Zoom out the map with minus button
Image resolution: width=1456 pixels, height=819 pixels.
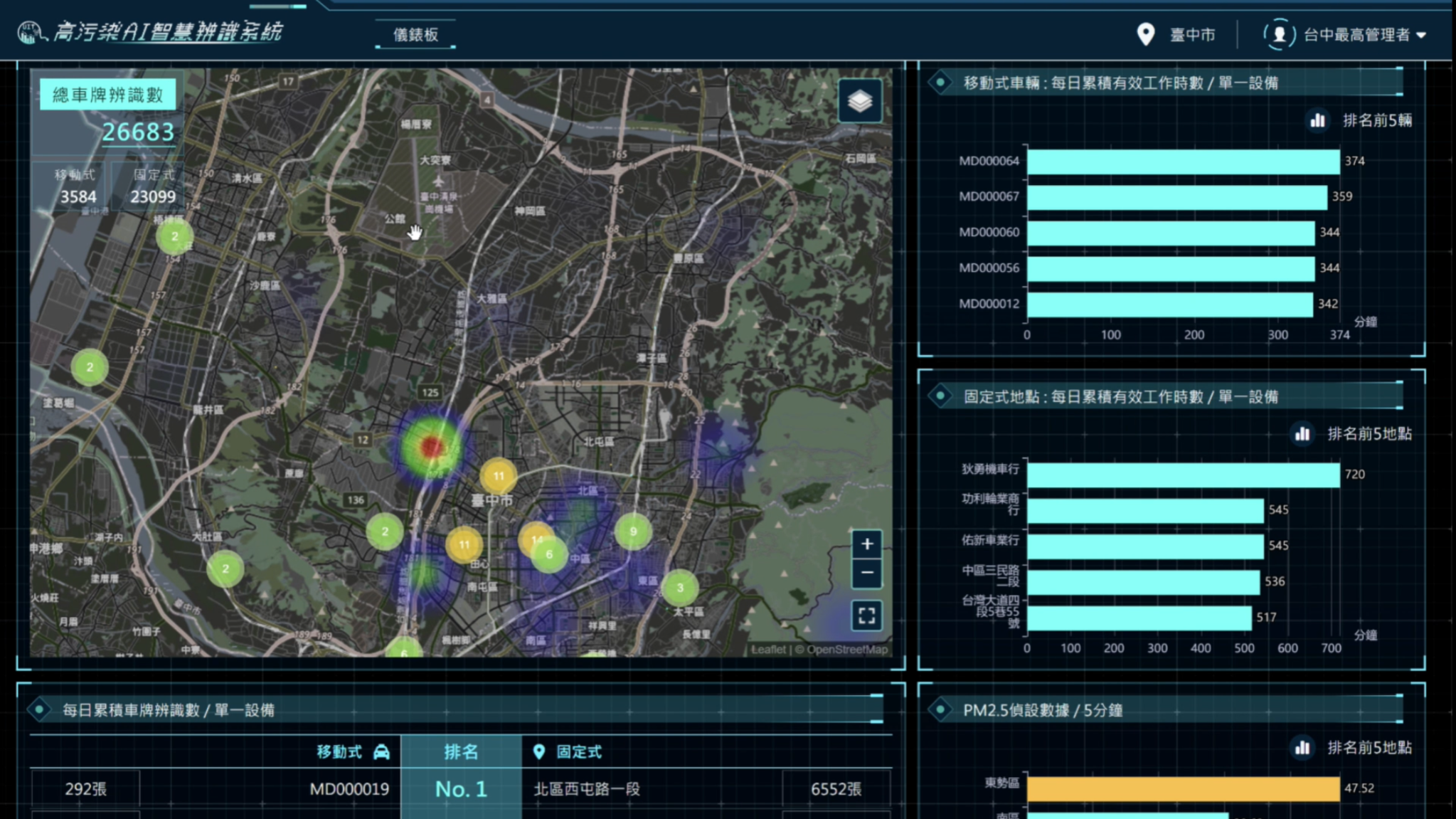pos(866,573)
